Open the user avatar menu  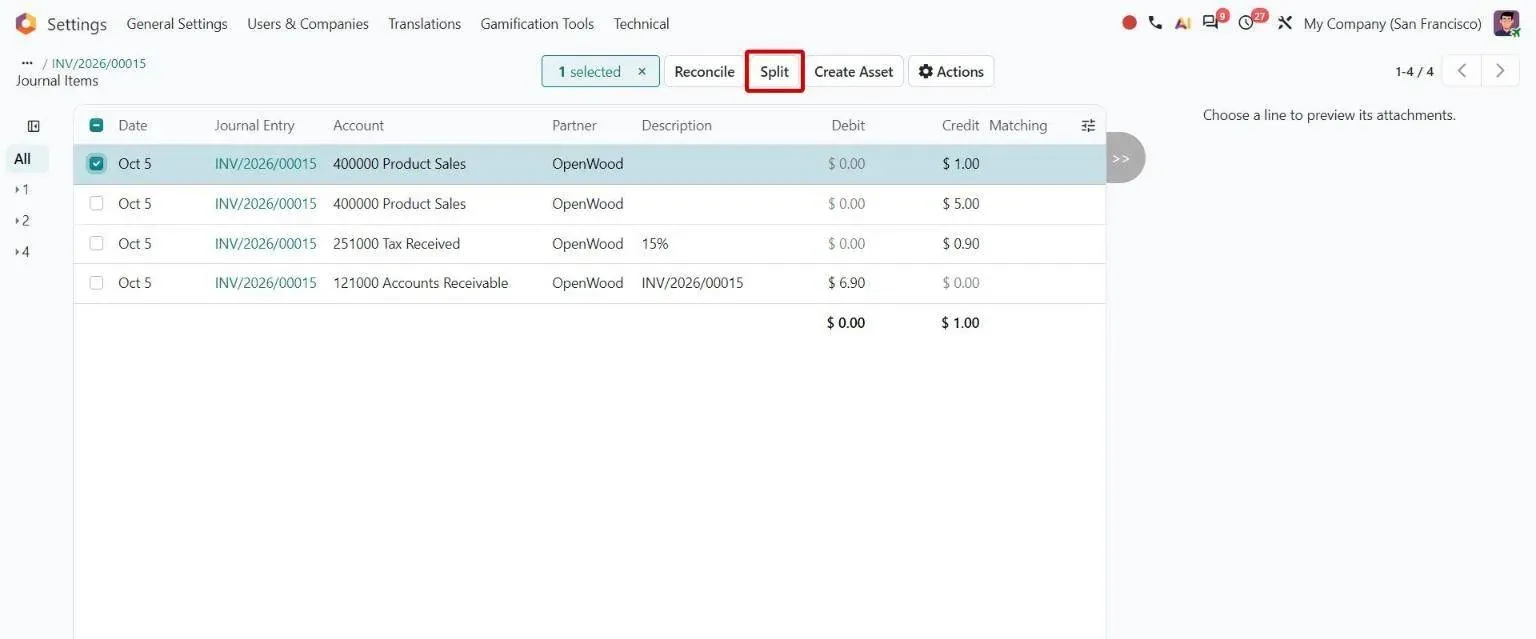(x=1506, y=23)
